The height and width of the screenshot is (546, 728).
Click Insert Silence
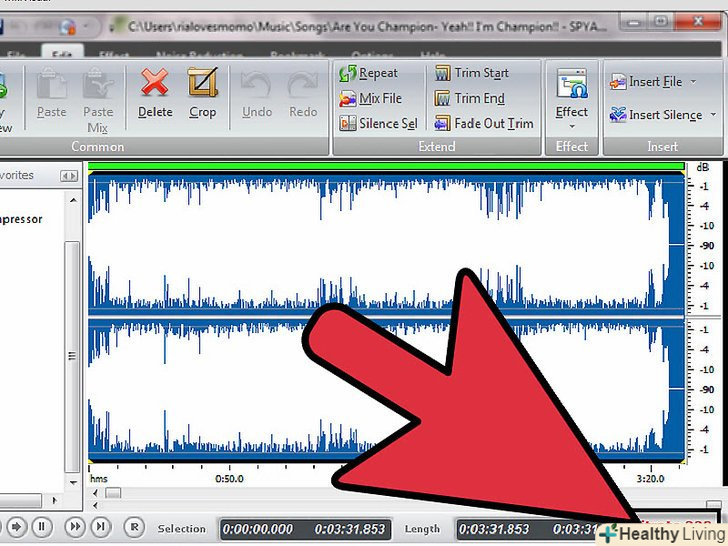tap(656, 115)
